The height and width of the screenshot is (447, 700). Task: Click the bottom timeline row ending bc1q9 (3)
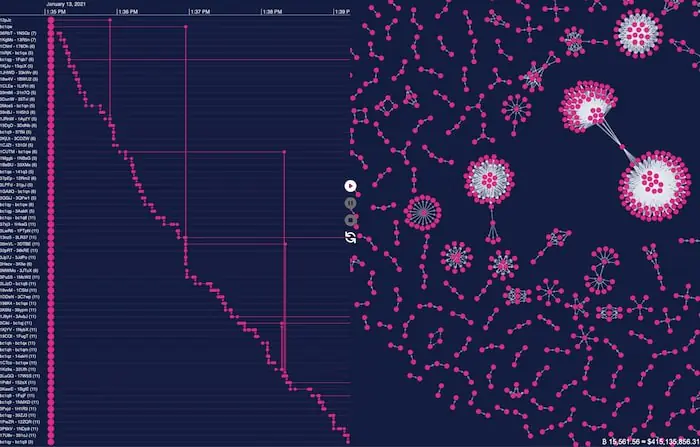click(x=20, y=440)
